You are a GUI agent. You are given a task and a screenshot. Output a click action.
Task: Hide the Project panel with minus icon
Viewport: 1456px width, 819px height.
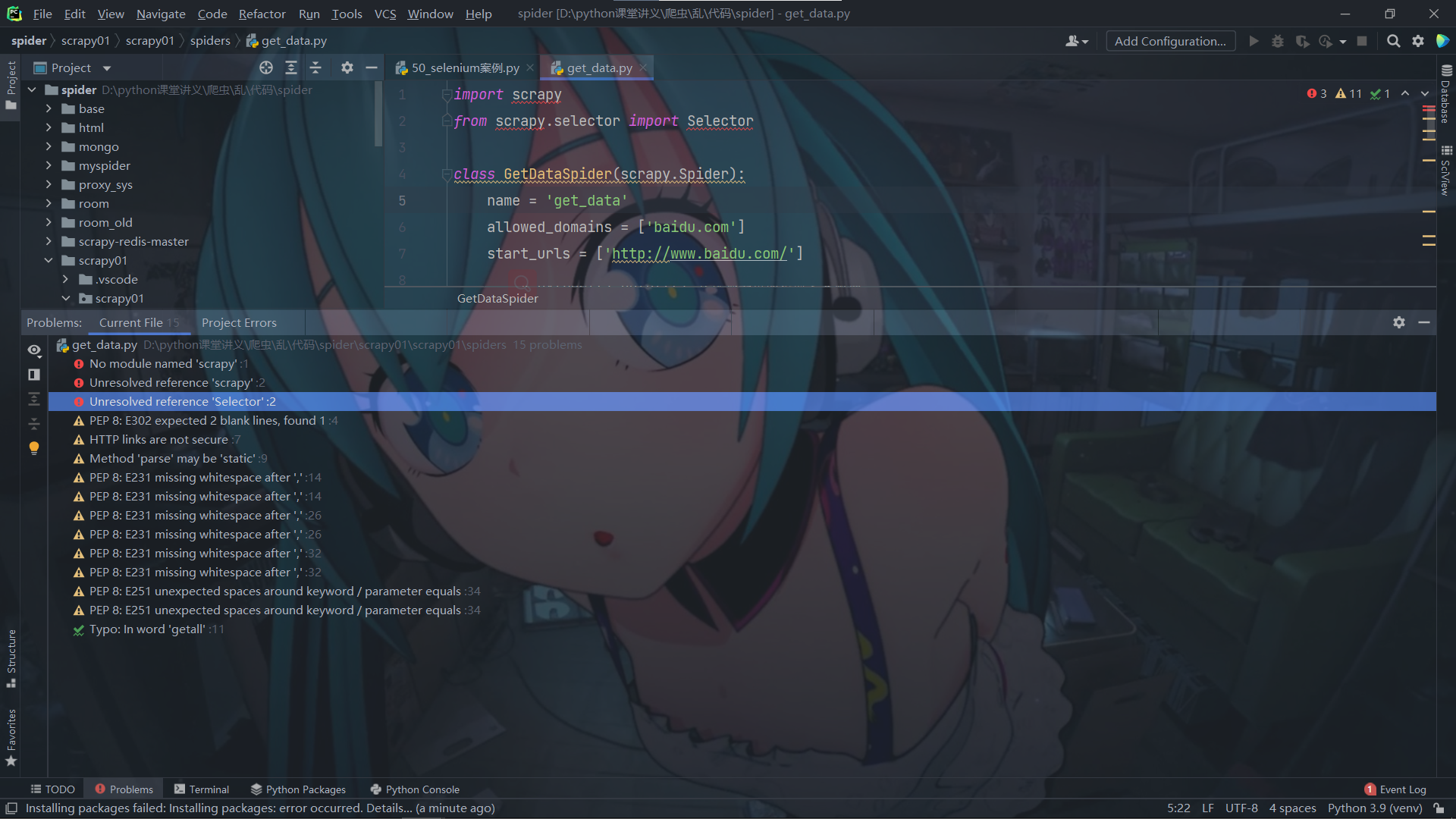click(372, 68)
